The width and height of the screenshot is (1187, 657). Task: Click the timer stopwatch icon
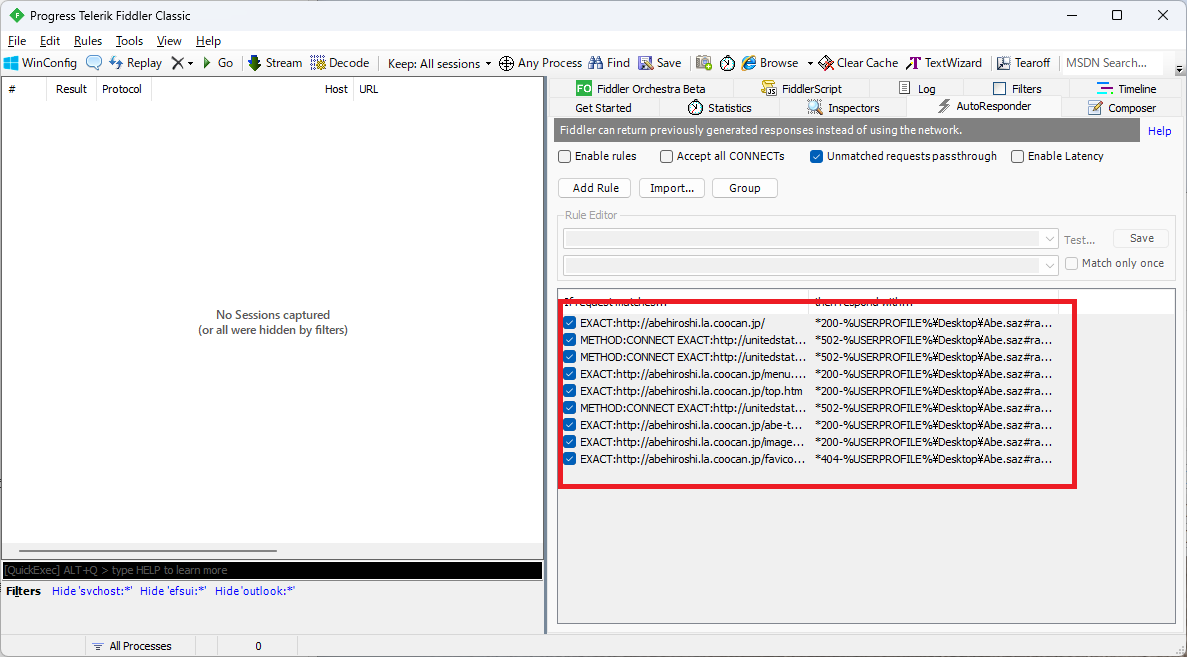point(727,63)
